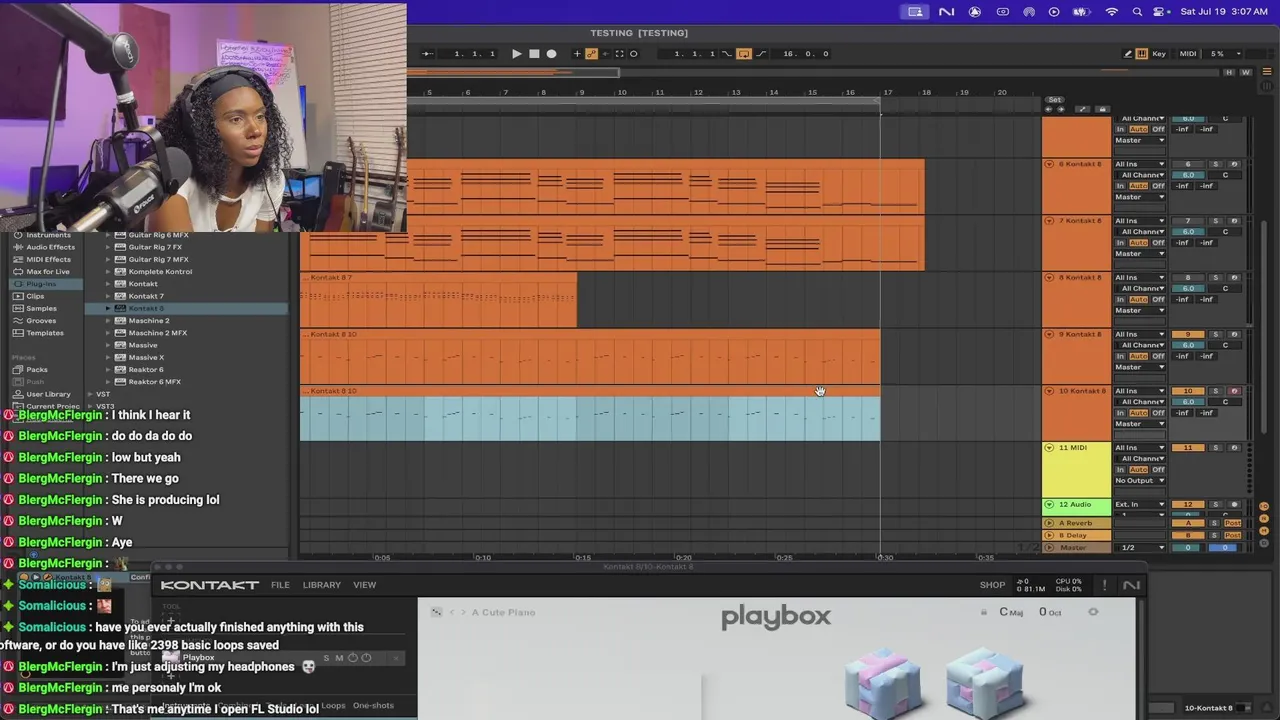Click the Session Record circle icon

click(633, 54)
